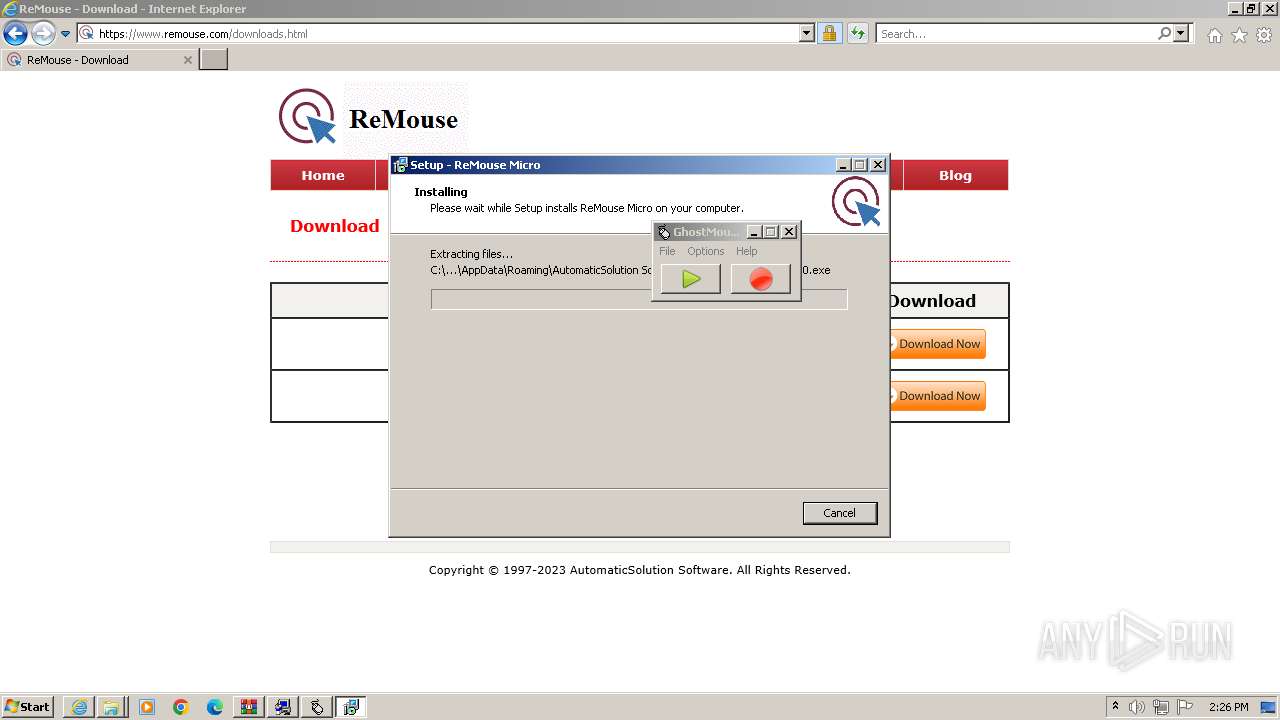Go back with the browser Back arrow
The width and height of the screenshot is (1280, 720).
point(15,34)
